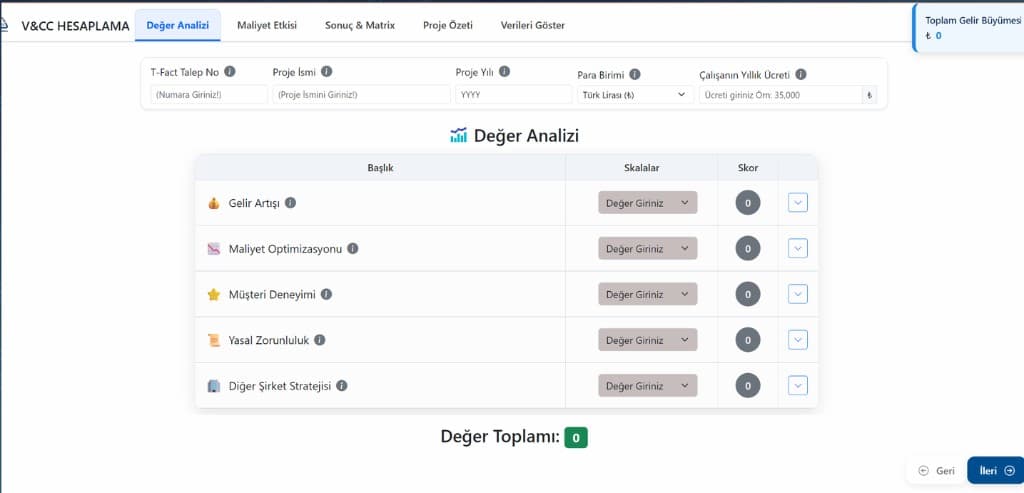Open the Sonuç & Matrix tab
Image resolution: width=1024 pixels, height=493 pixels.
[360, 25]
